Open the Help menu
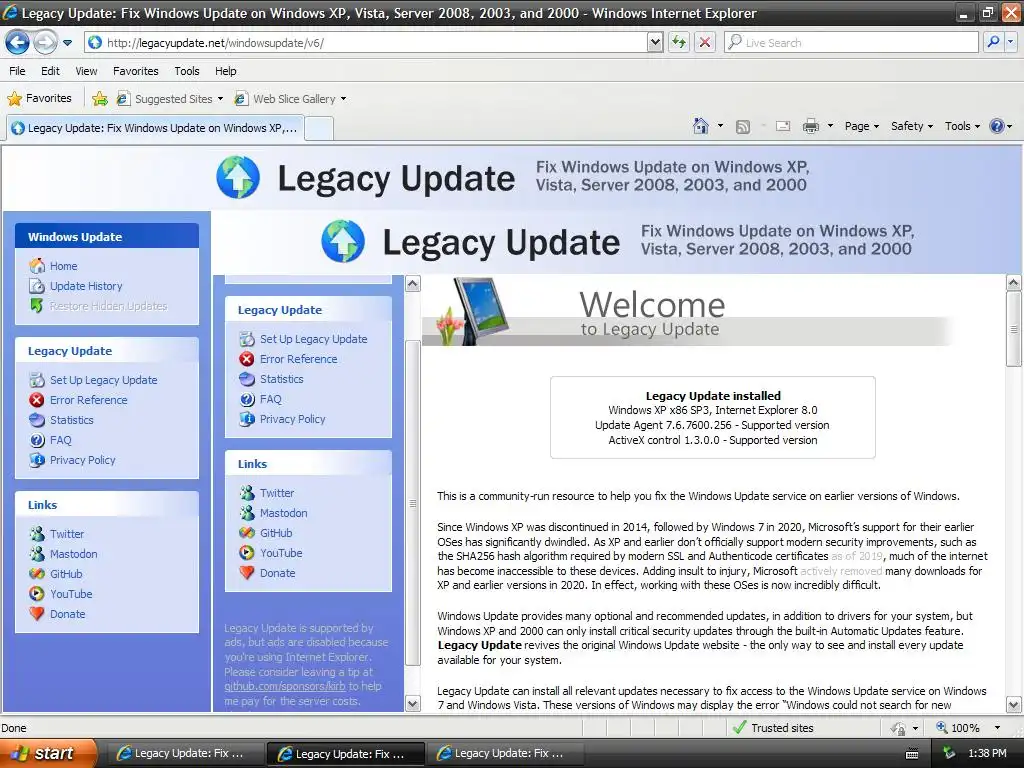The width and height of the screenshot is (1024, 768). click(225, 71)
